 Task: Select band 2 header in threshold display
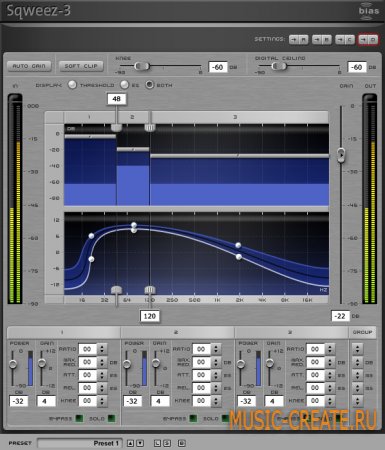(x=132, y=117)
